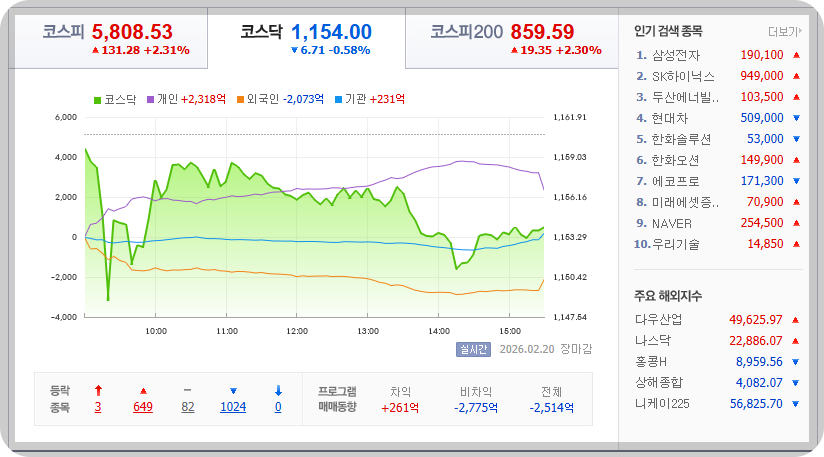The width and height of the screenshot is (824, 457).
Task: Click the 프로그램 매매동향 label
Action: coord(337,399)
